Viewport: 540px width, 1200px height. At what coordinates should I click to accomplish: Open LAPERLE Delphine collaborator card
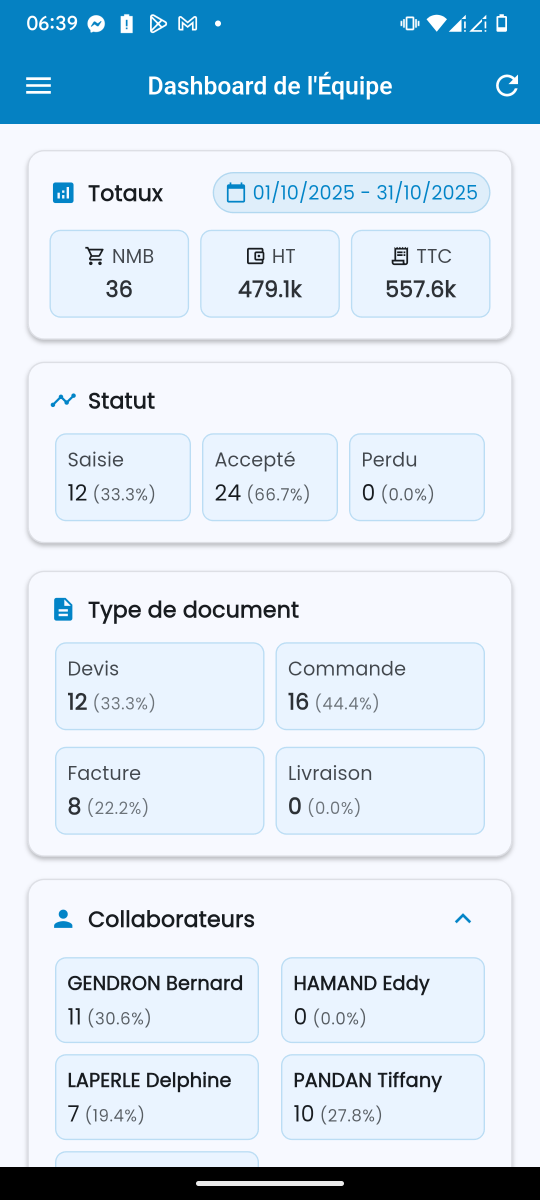tap(157, 1097)
